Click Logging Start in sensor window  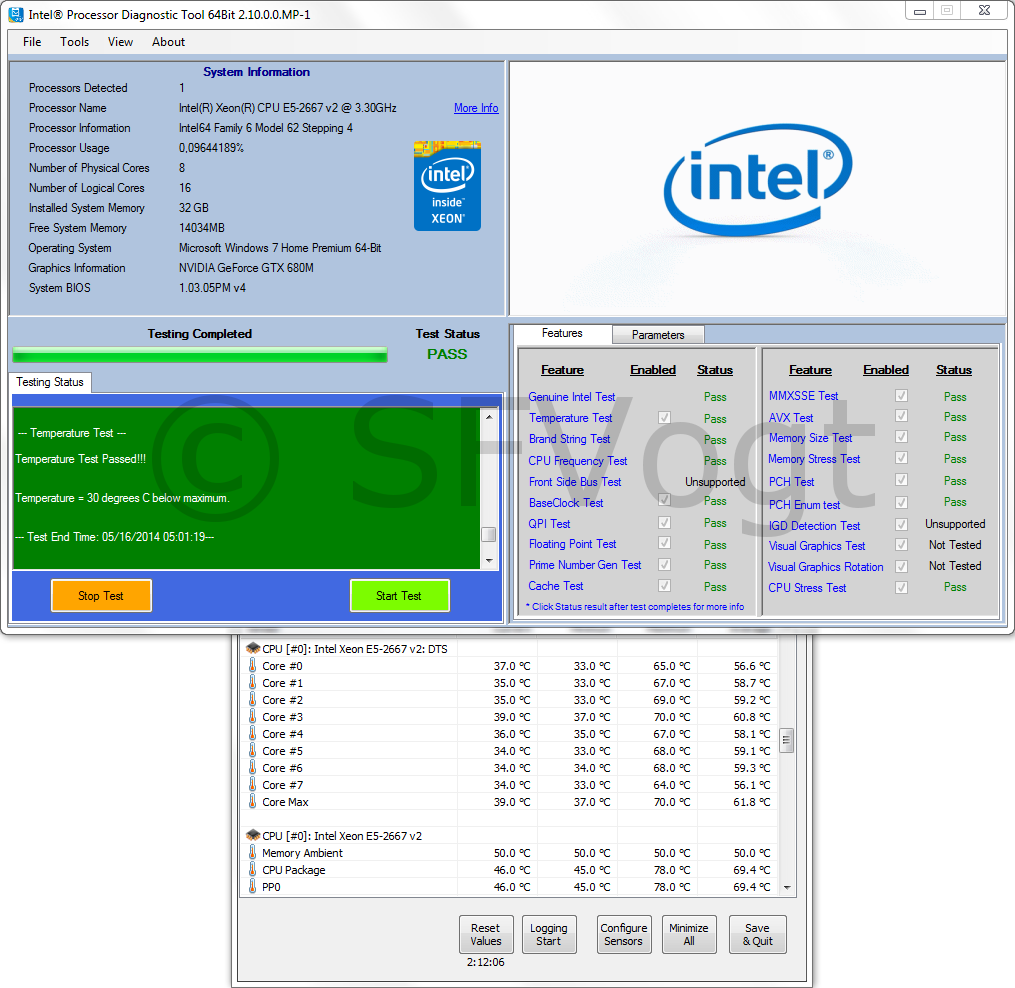point(549,934)
